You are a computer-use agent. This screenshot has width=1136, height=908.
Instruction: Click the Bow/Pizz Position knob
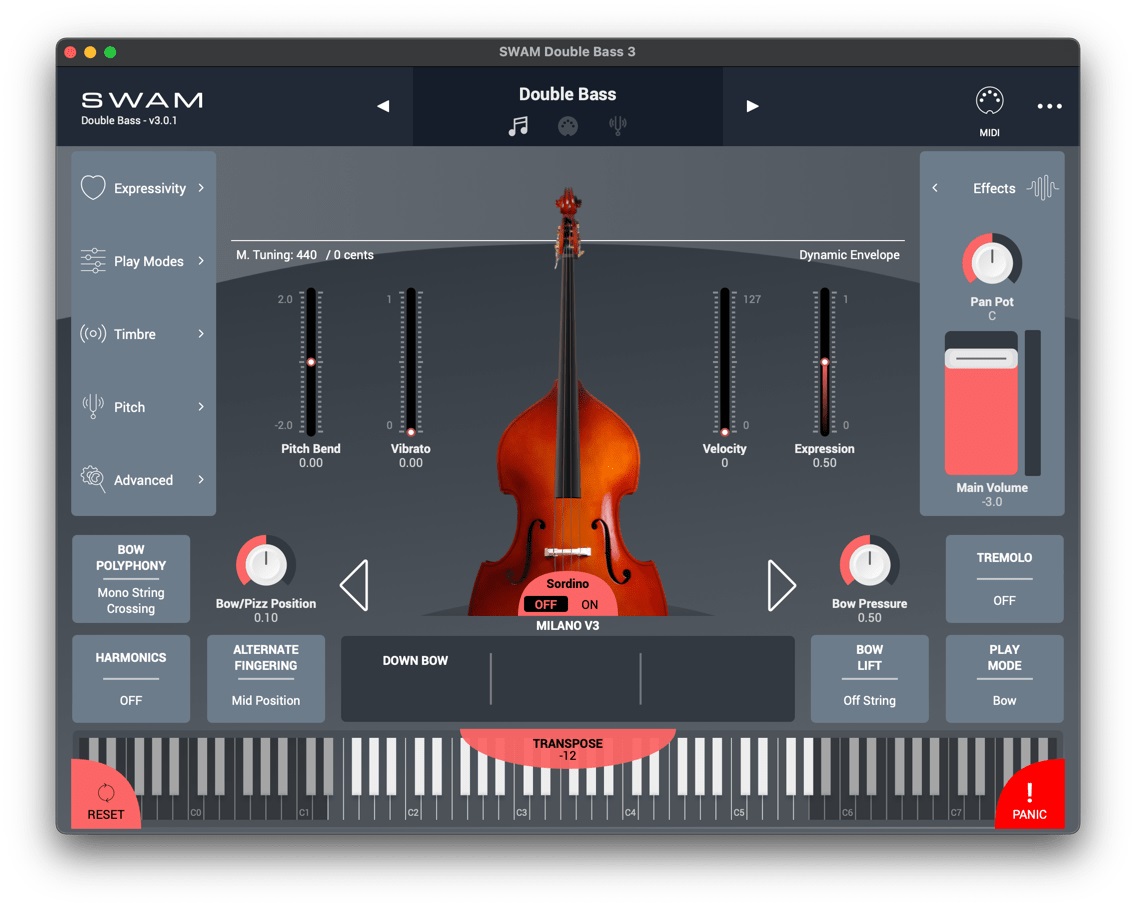(266, 564)
